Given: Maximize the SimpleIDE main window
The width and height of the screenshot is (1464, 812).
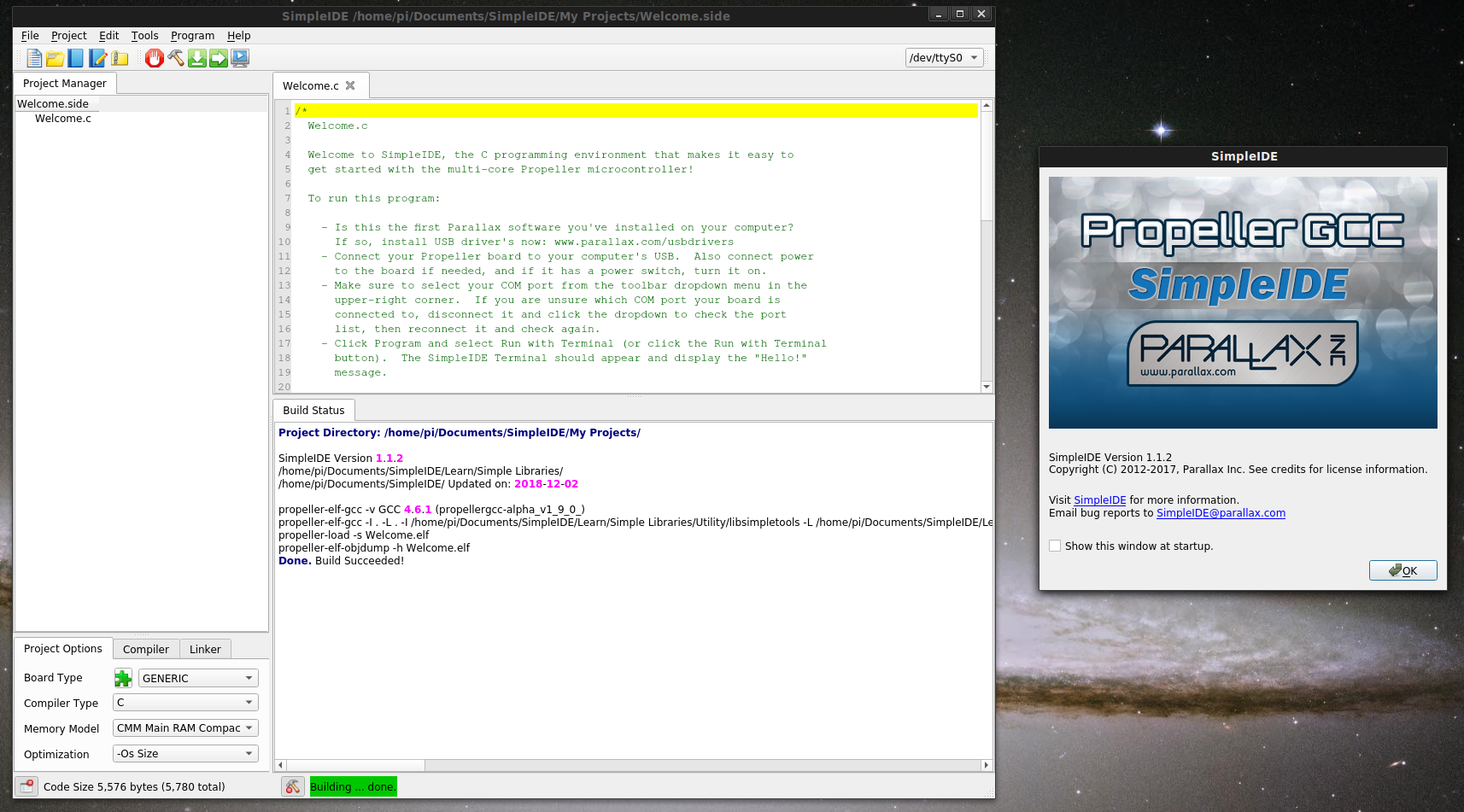Looking at the screenshot, I should tap(960, 14).
